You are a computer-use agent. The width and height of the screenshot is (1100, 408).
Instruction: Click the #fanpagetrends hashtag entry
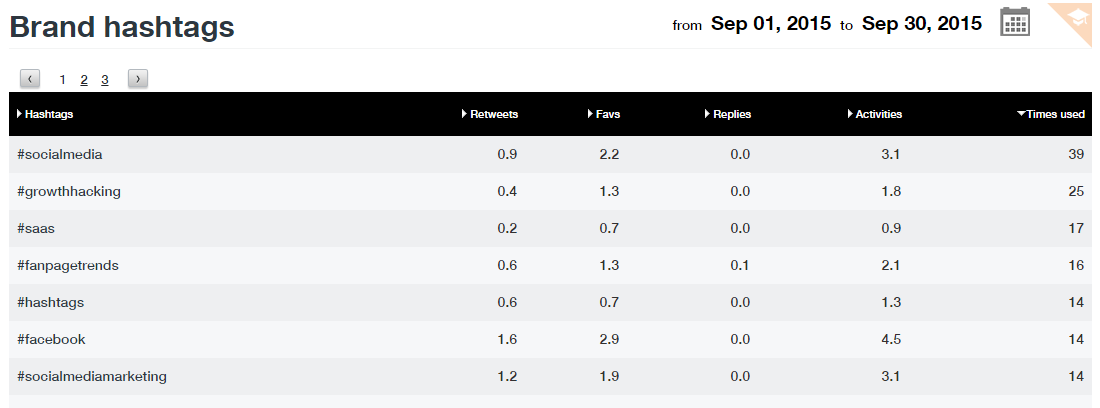coord(68,266)
